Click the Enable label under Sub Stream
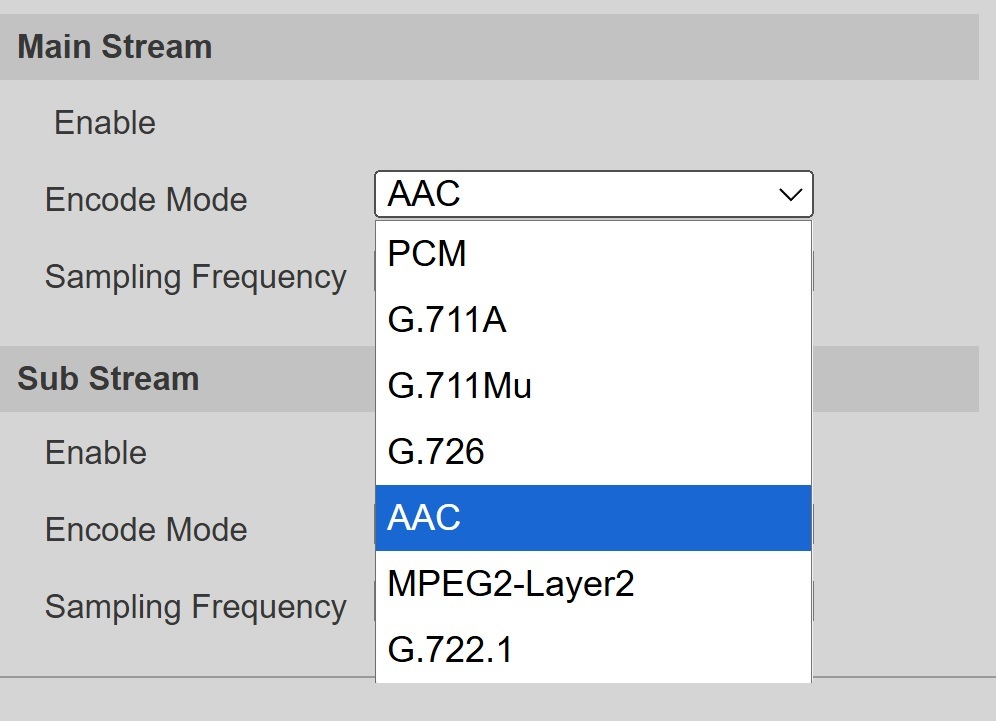 pyautogui.click(x=96, y=453)
